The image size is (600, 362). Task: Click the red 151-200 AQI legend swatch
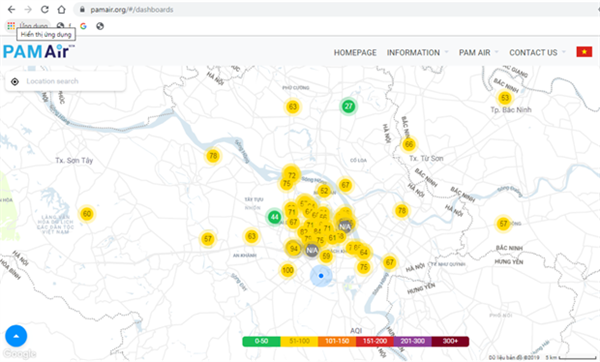[x=375, y=341]
